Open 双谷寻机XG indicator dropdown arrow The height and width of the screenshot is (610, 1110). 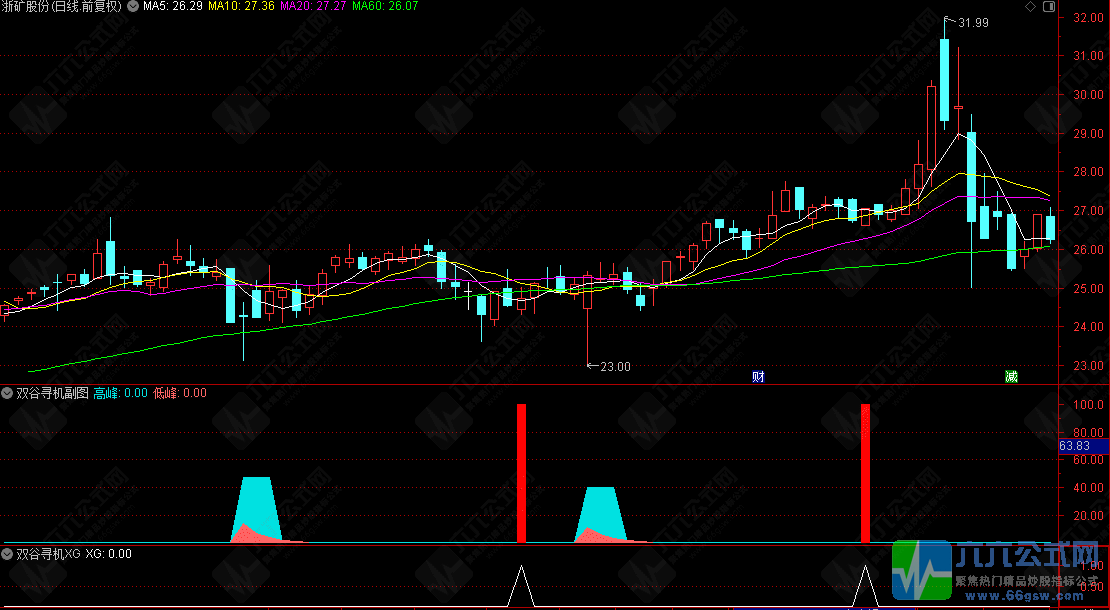[8, 553]
